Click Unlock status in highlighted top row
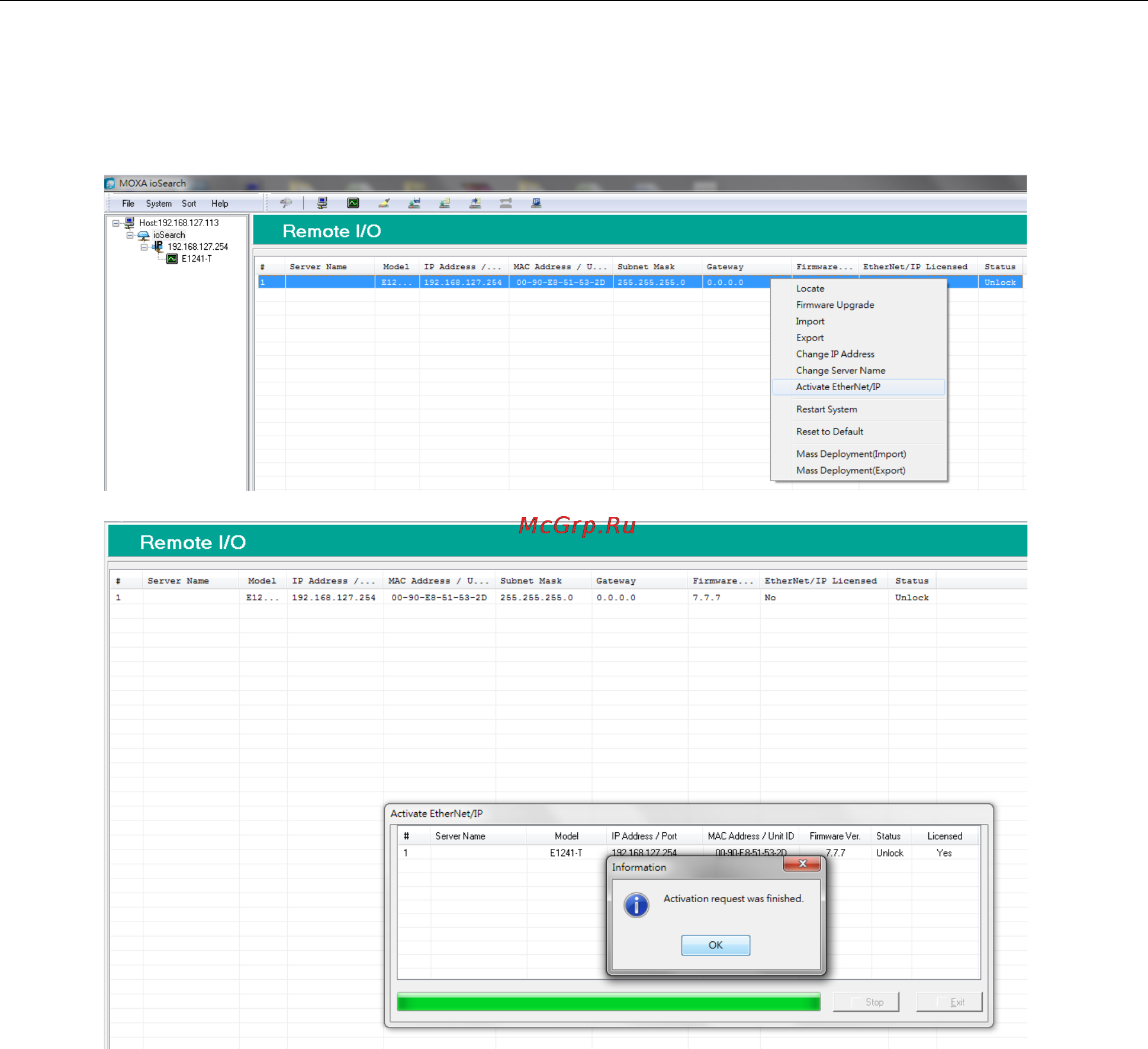Screen dimensions: 1148x1049 pos(1000,282)
